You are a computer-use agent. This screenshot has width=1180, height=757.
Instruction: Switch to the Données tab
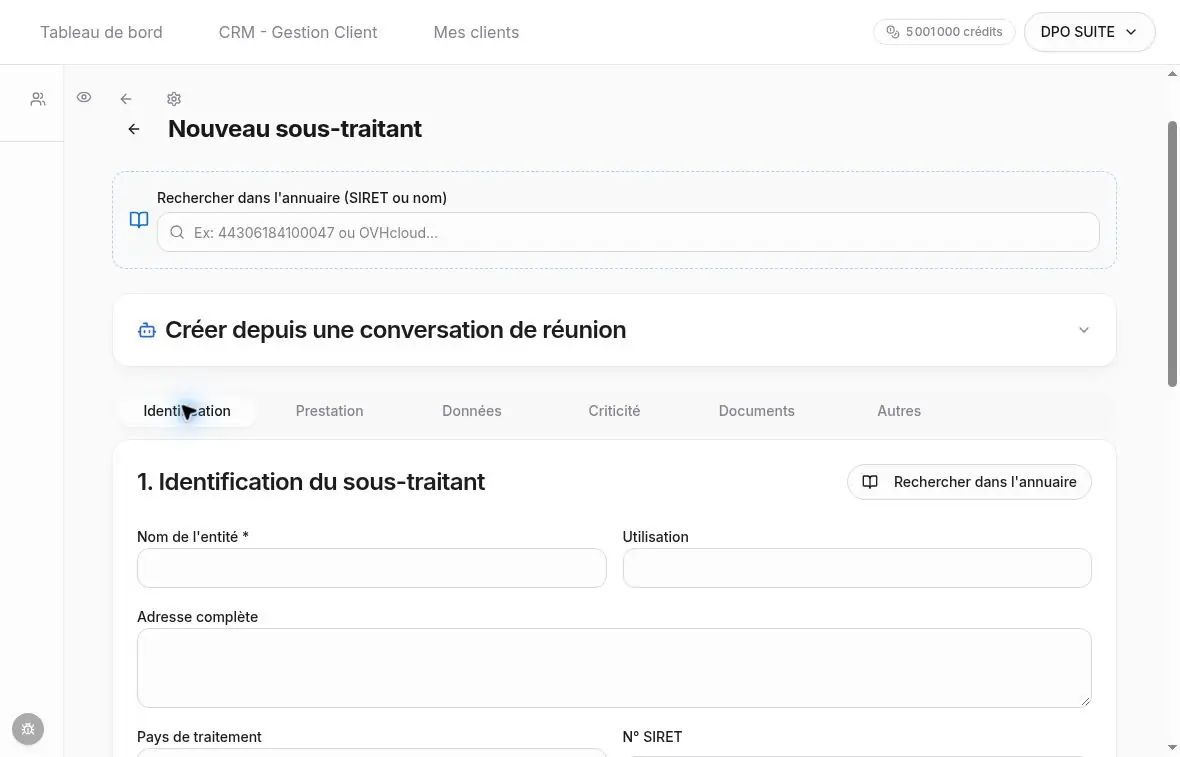[472, 411]
